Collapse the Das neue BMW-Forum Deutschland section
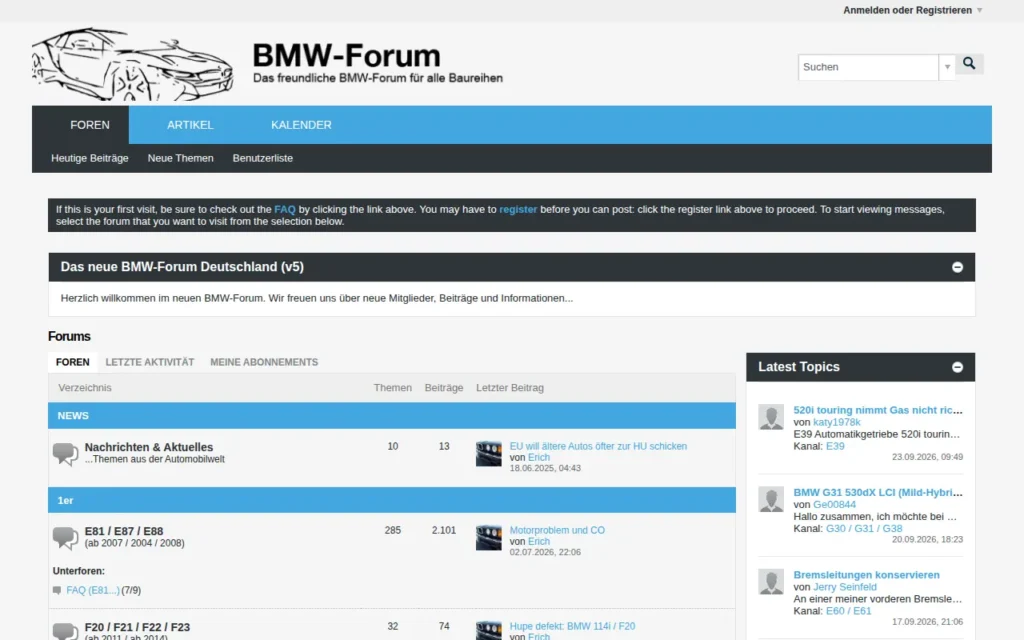This screenshot has height=640, width=1024. tap(957, 267)
